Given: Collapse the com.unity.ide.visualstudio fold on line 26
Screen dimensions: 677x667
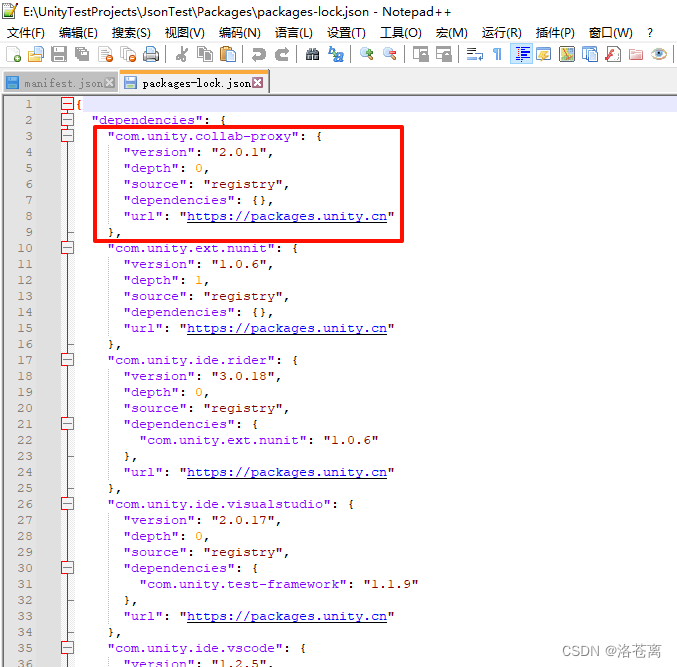Looking at the screenshot, I should point(67,504).
